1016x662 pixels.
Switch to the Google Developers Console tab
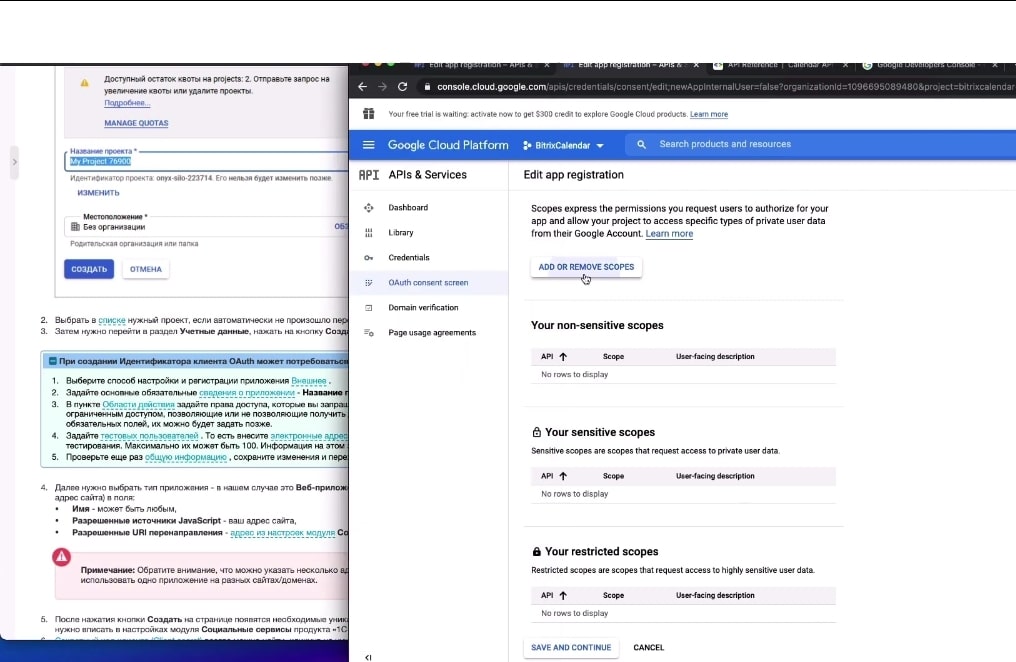(925, 65)
